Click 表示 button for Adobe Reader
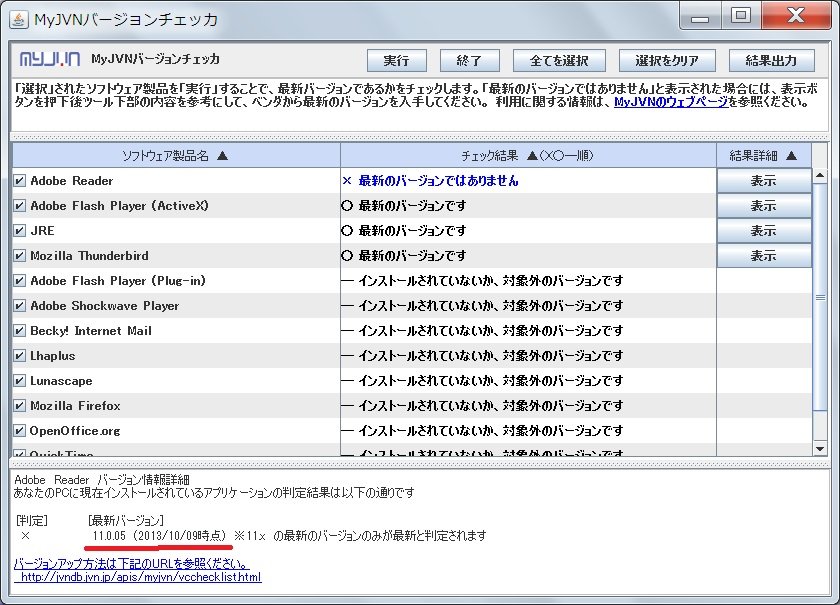Viewport: 840px width, 605px height. [764, 181]
